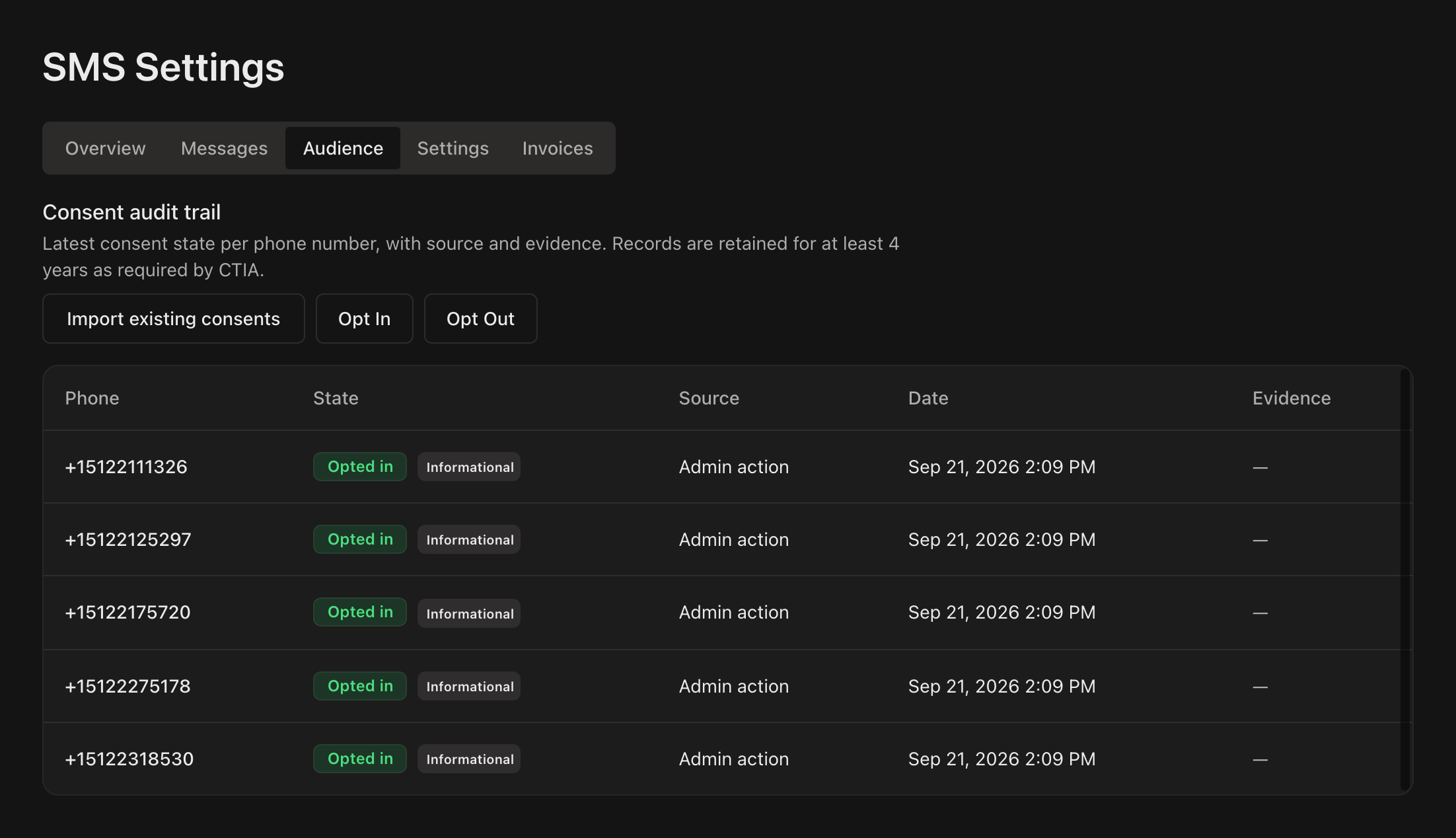Screen dimensions: 1456x838
Task: Click the date in +15122318530 row
Action: 1002,759
